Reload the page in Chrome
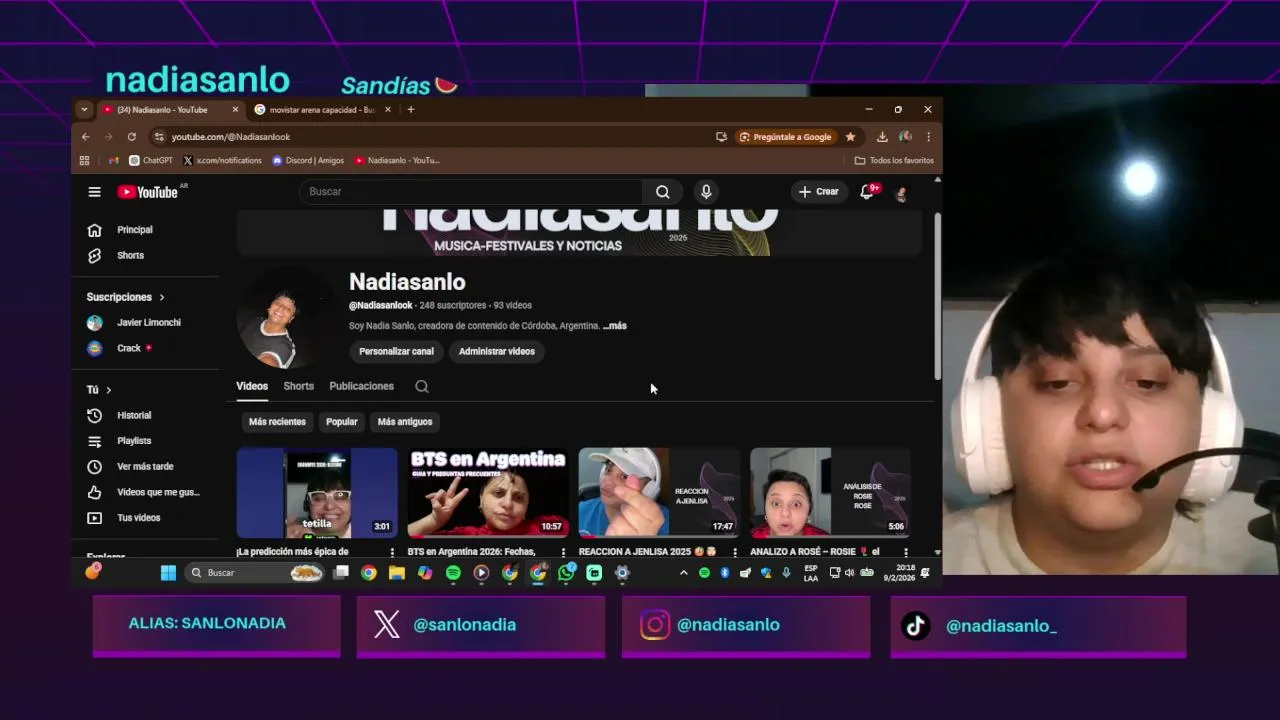Viewport: 1280px width, 720px height. [x=131, y=137]
